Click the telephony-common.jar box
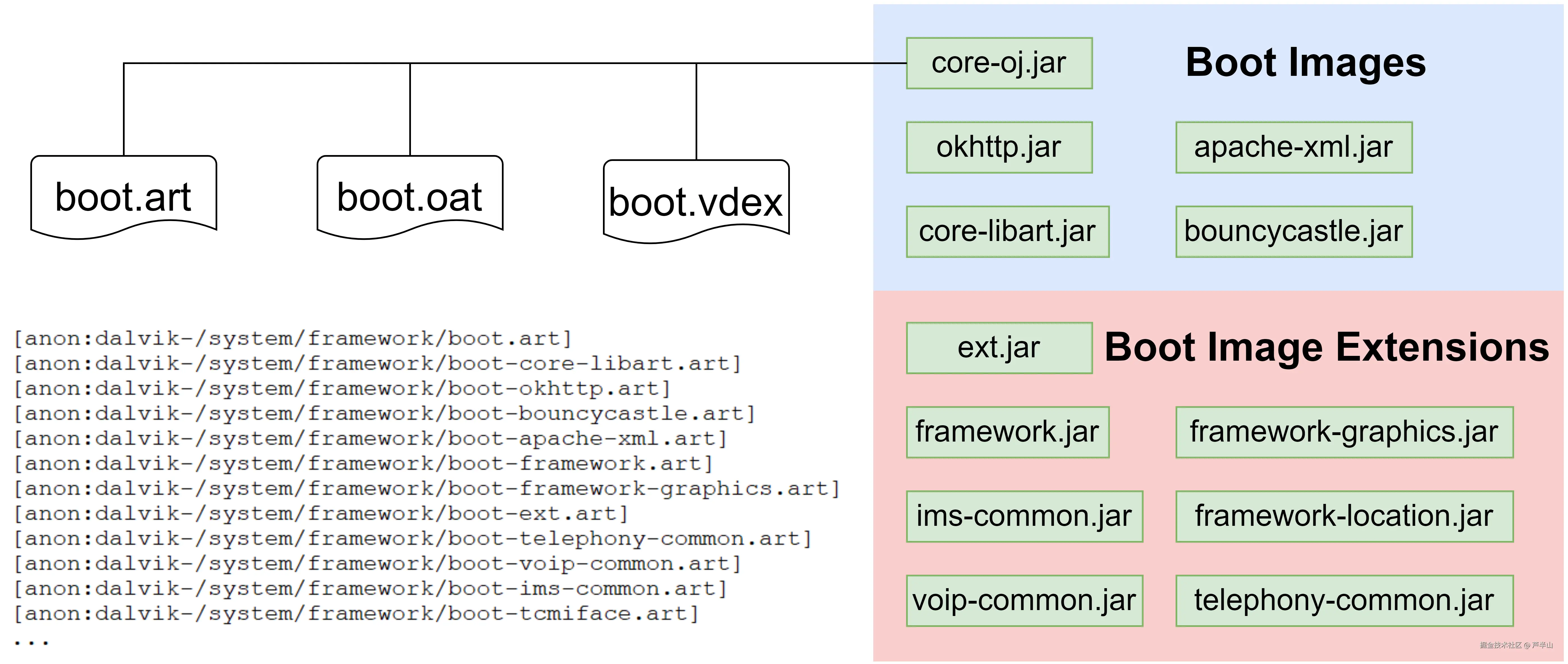The image size is (1568, 664). tap(1344, 600)
